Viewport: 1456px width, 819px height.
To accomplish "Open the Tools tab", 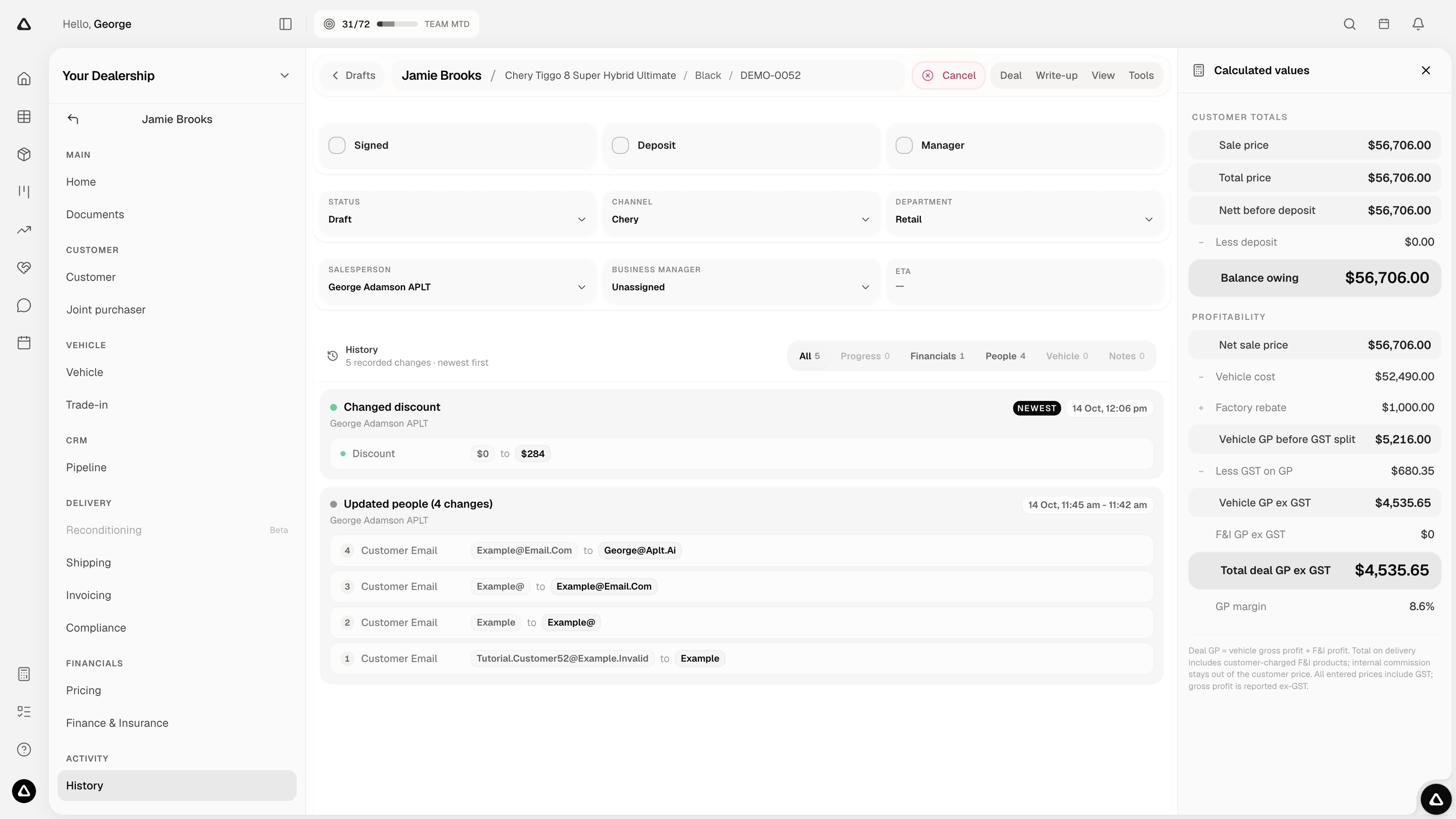I will click(1140, 76).
